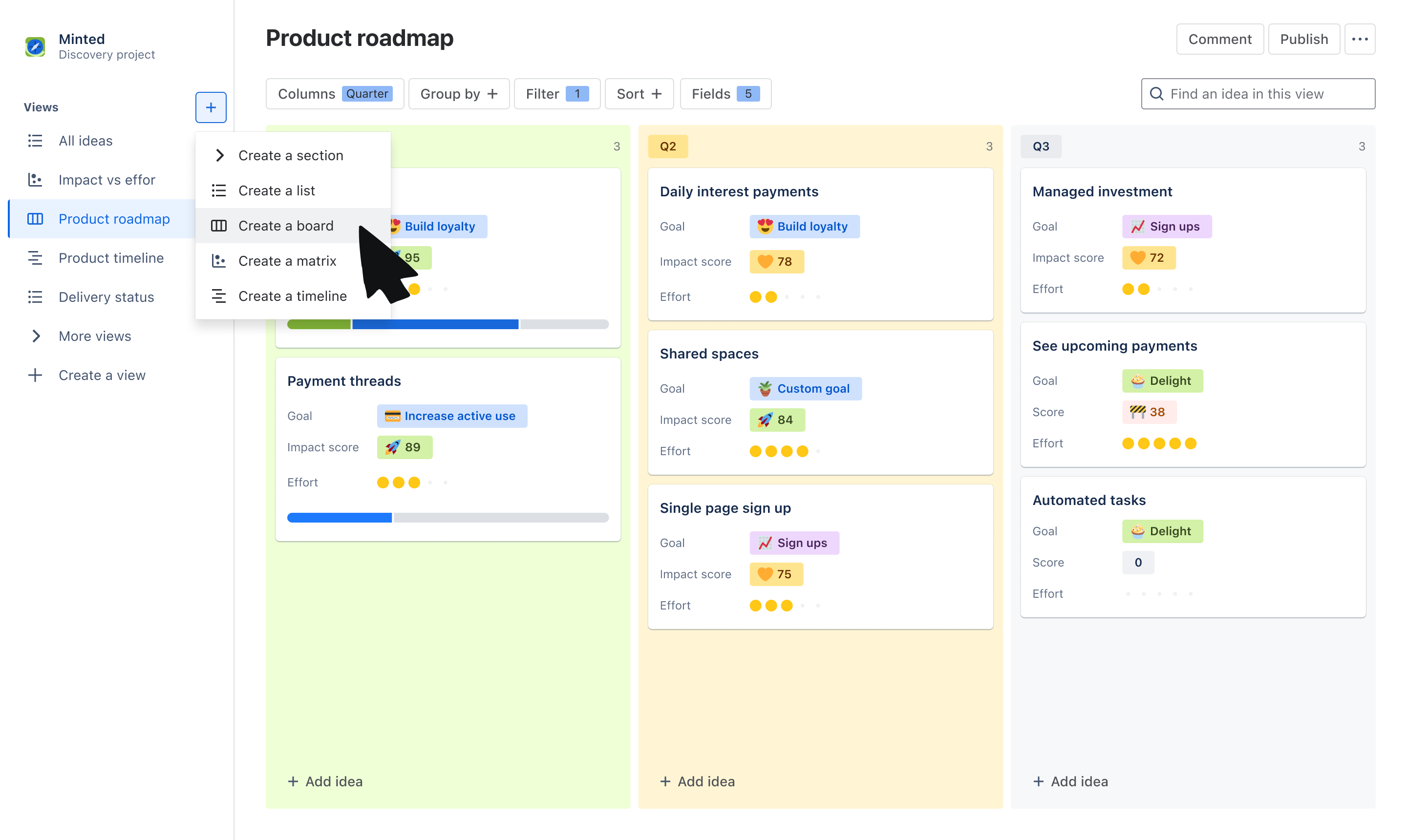The width and height of the screenshot is (1407, 840).
Task: Click the Product roadmap board icon
Action: click(x=36, y=218)
